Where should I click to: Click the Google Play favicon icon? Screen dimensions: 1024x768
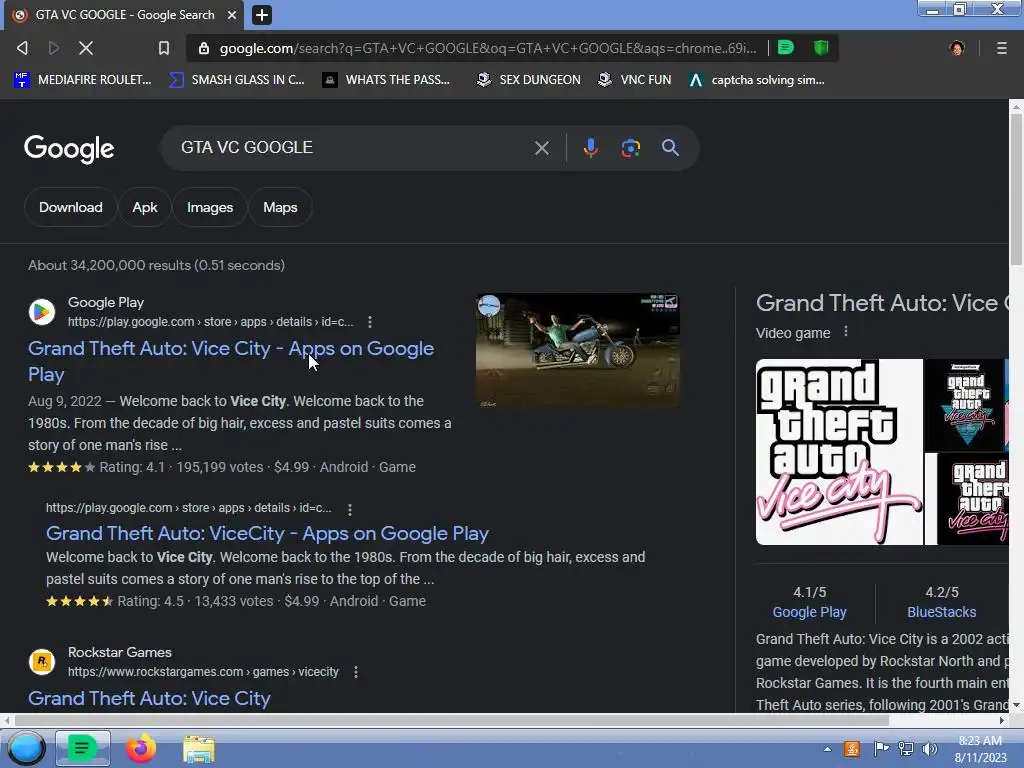42,312
